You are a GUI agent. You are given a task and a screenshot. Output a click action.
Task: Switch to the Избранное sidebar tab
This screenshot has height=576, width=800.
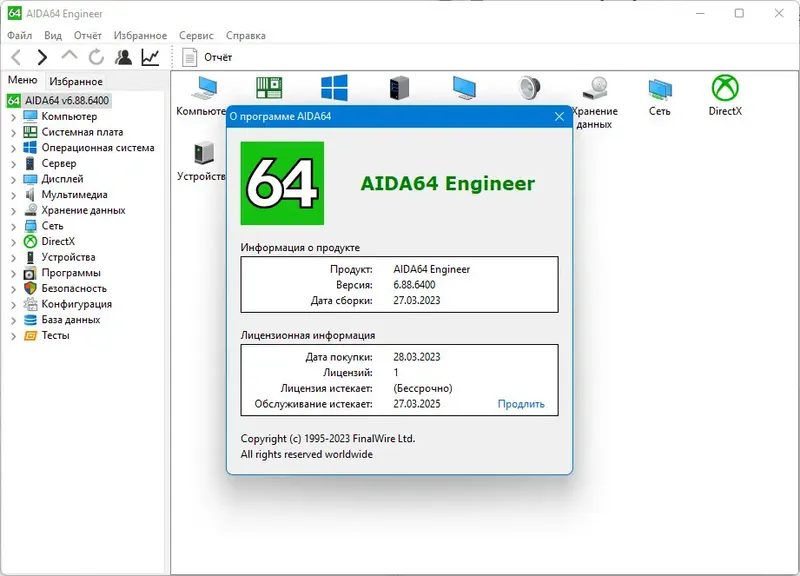click(x=76, y=81)
